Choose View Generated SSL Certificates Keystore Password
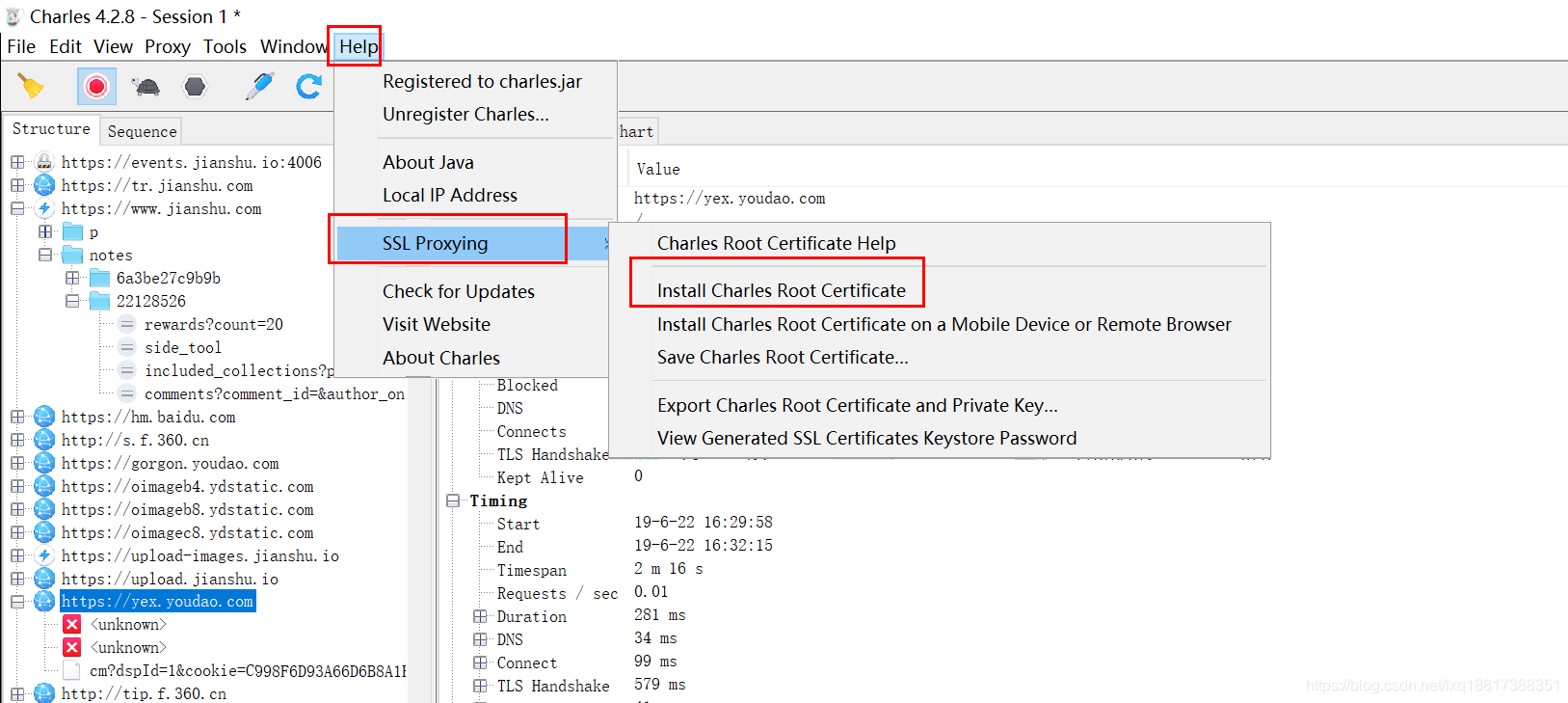Screen dimensions: 1568x703 coord(867,438)
